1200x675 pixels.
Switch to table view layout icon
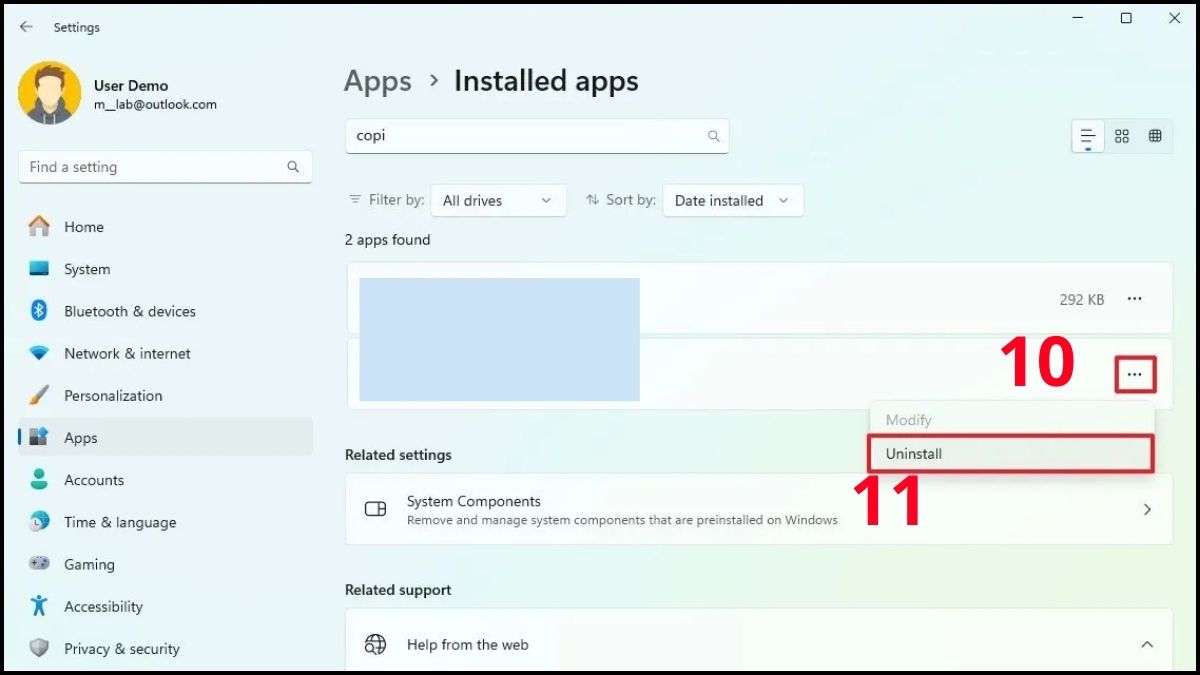1155,136
